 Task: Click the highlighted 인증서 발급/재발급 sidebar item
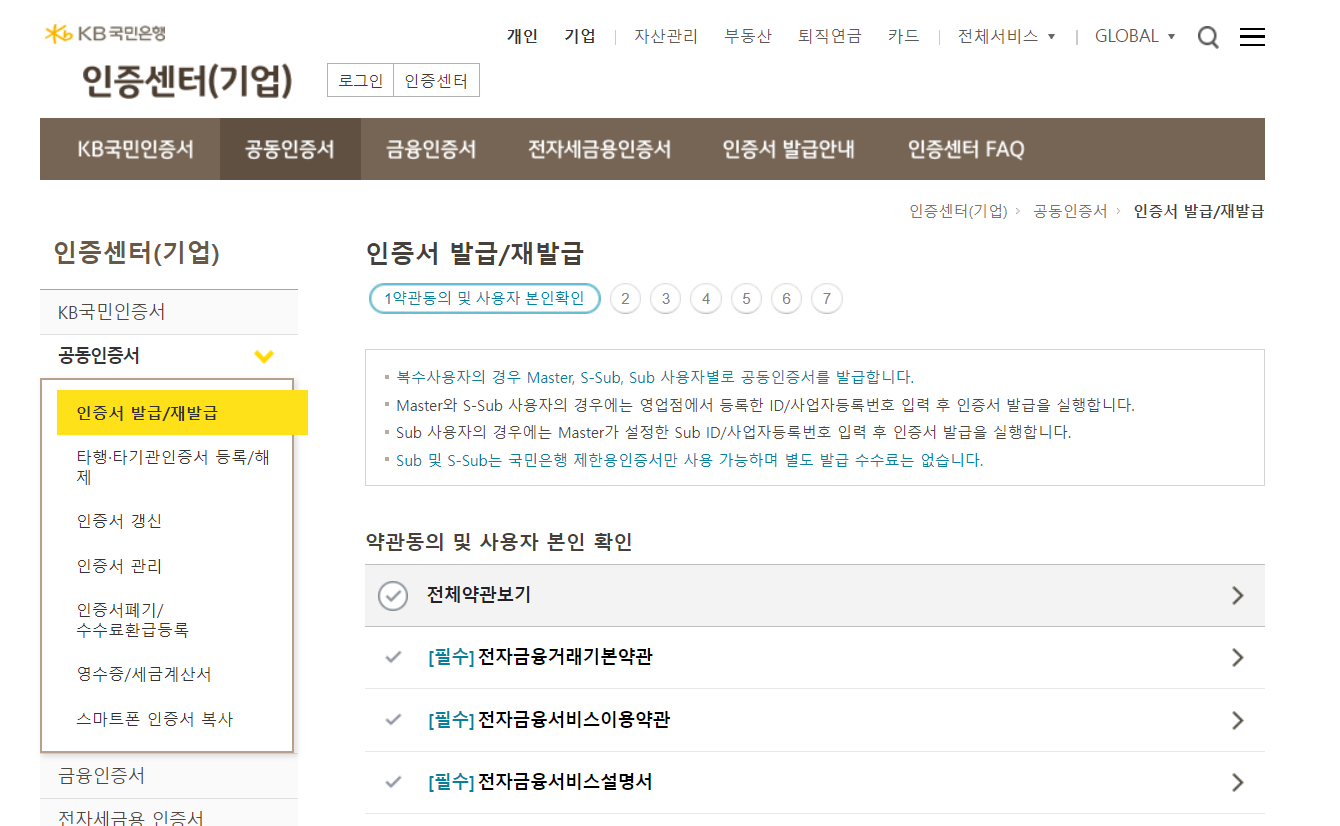coord(150,412)
